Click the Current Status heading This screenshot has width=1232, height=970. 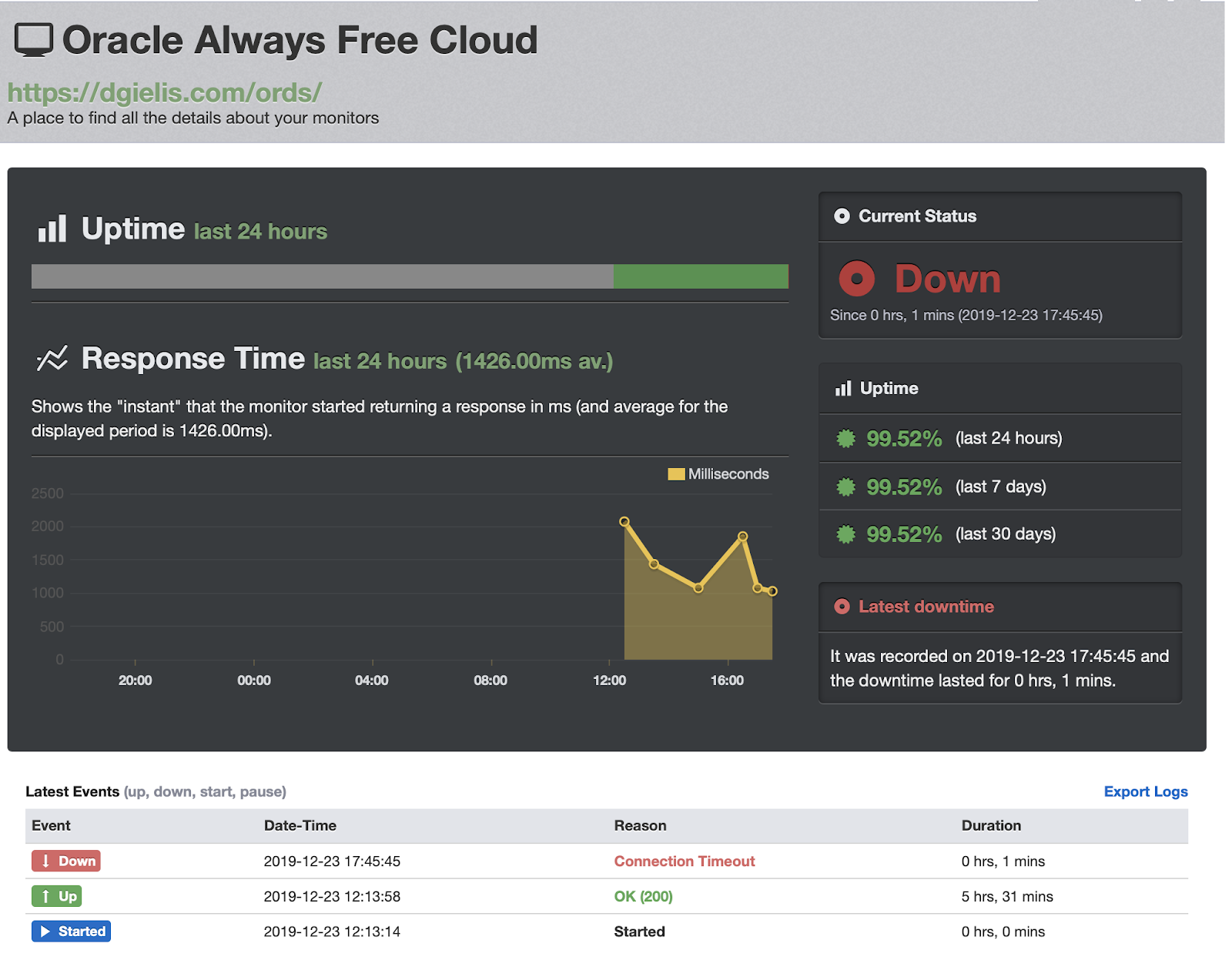click(917, 216)
